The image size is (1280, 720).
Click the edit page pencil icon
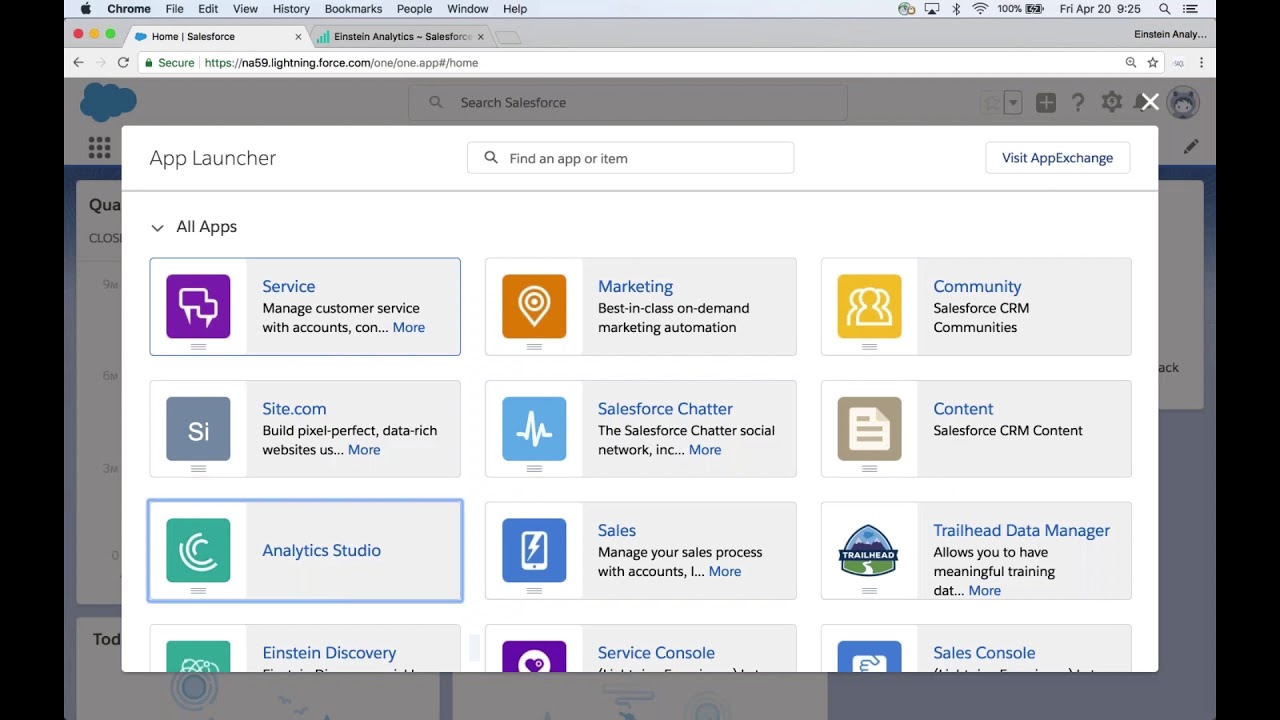click(1191, 147)
